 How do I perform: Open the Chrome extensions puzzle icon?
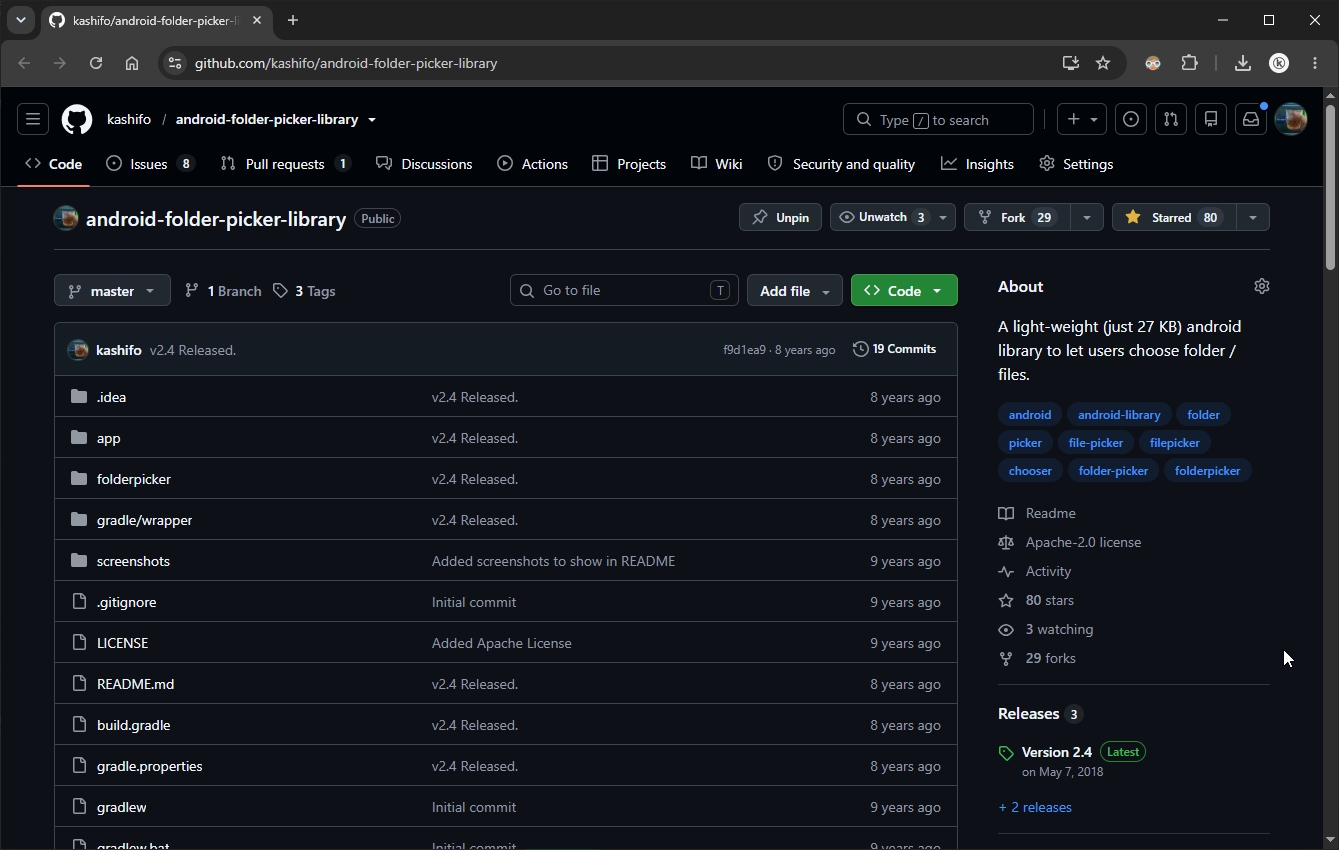pyautogui.click(x=1189, y=63)
